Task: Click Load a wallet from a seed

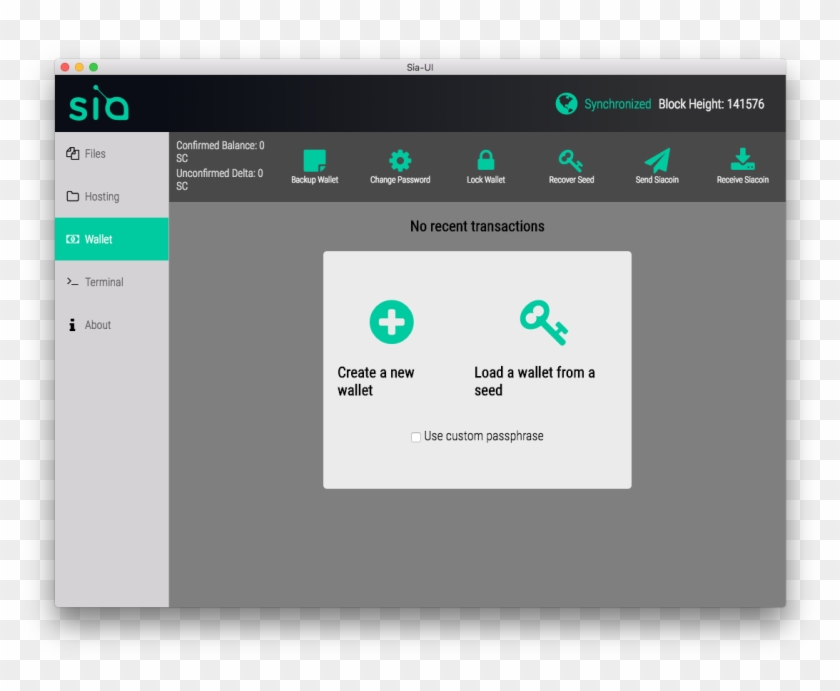Action: point(534,381)
